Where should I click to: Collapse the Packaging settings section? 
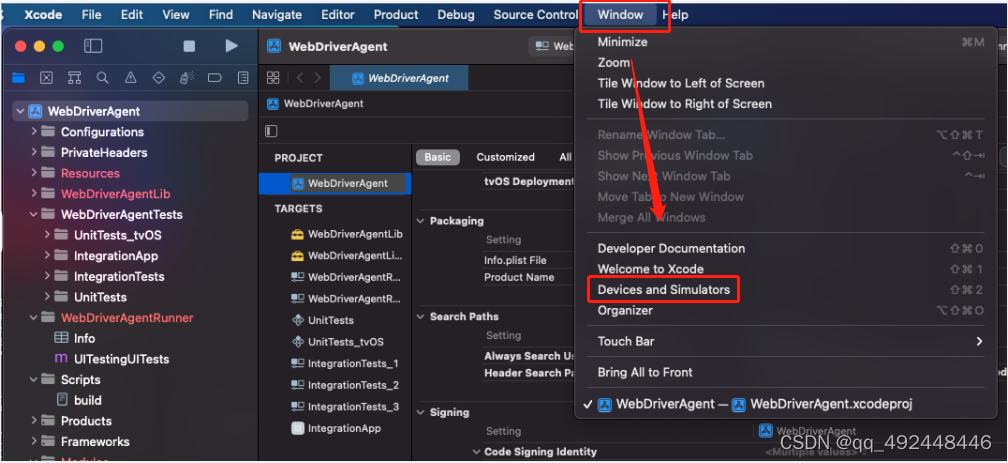click(420, 221)
